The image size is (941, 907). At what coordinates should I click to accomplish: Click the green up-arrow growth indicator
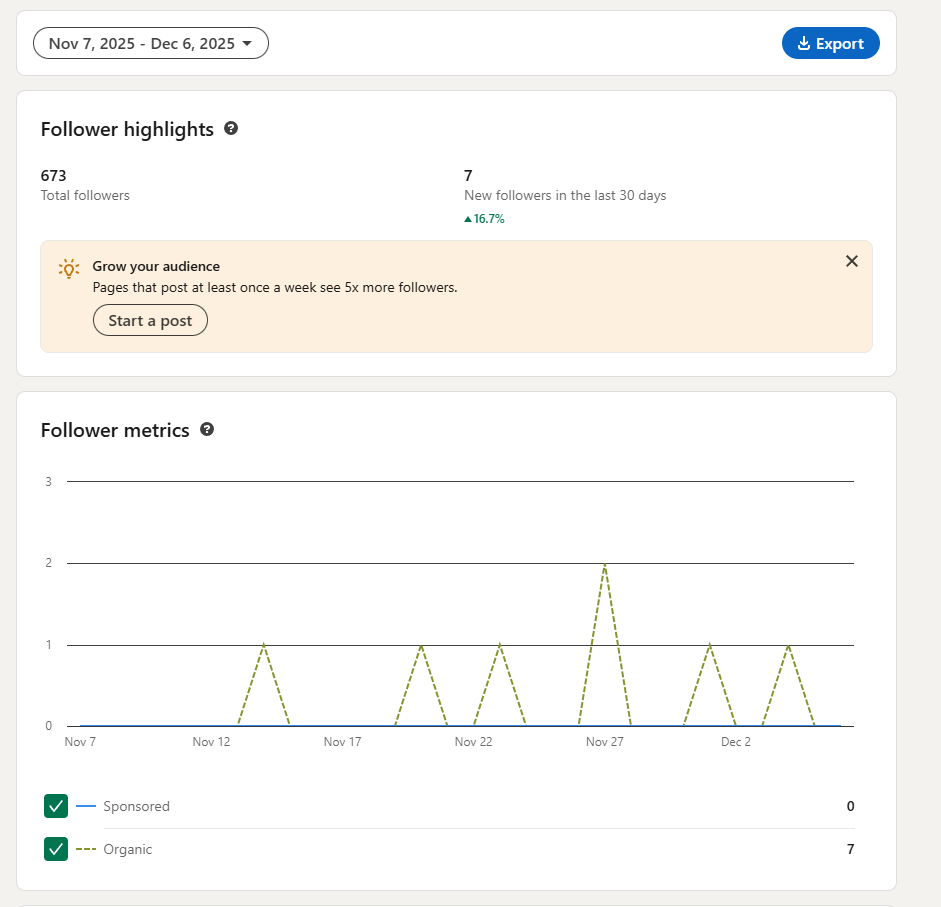468,219
